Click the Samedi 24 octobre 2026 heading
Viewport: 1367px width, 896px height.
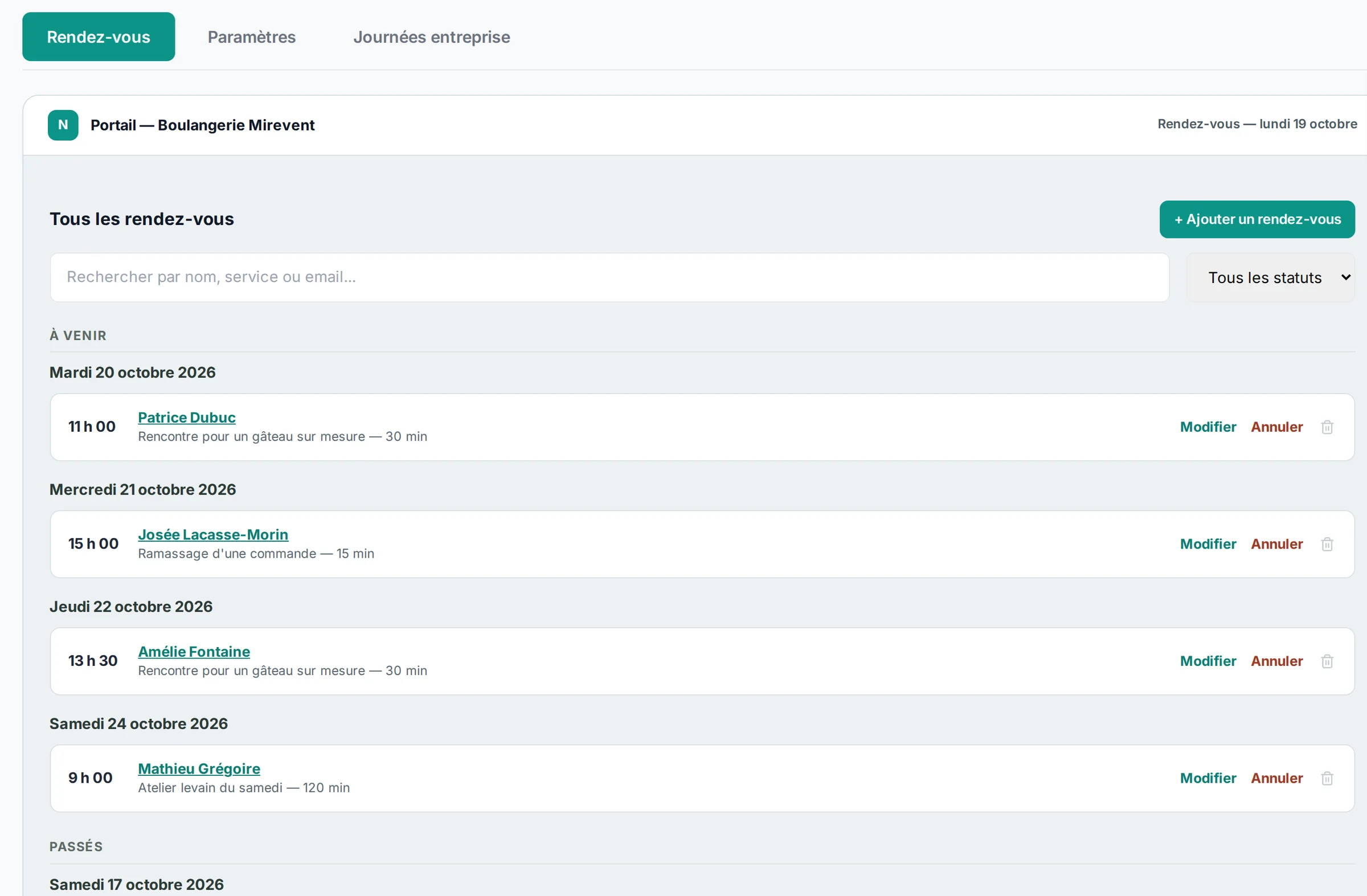[138, 723]
